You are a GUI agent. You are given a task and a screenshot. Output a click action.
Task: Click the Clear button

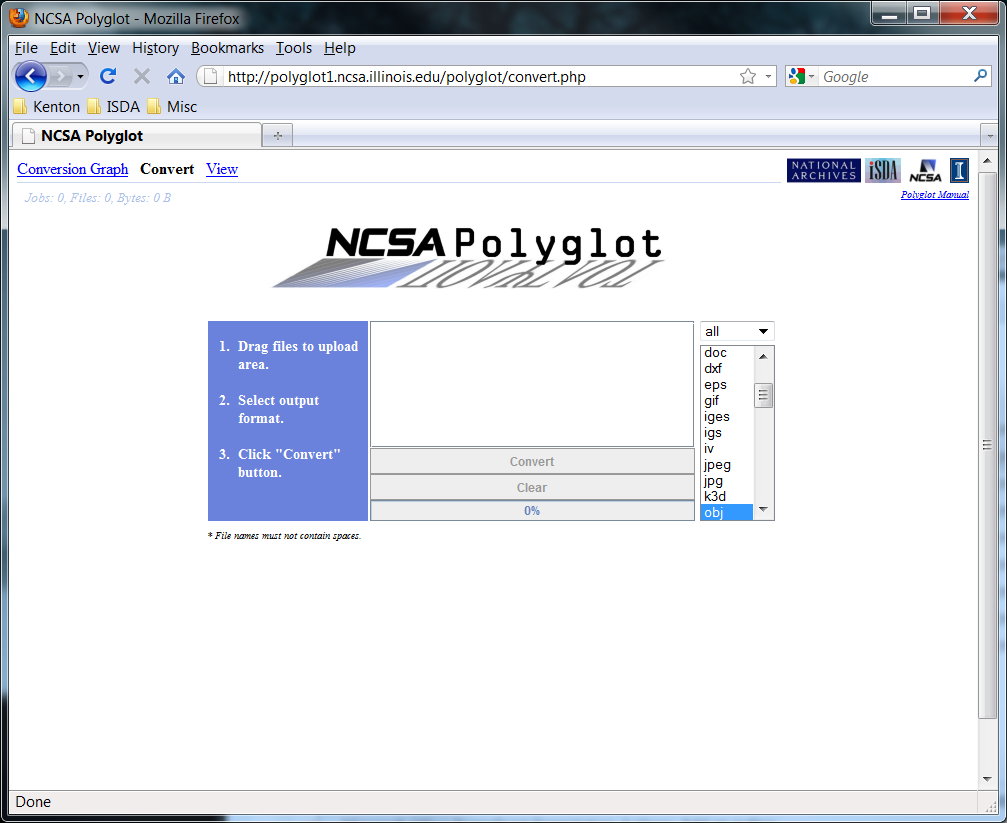tap(532, 488)
